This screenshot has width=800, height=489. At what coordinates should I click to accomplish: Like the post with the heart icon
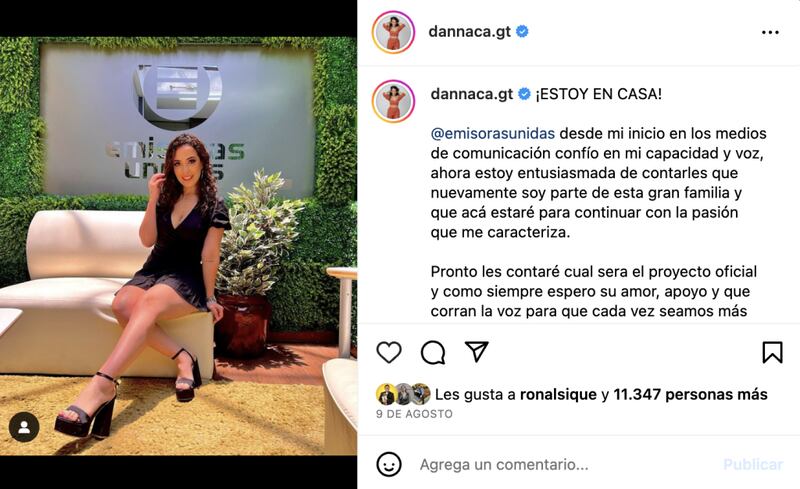389,352
